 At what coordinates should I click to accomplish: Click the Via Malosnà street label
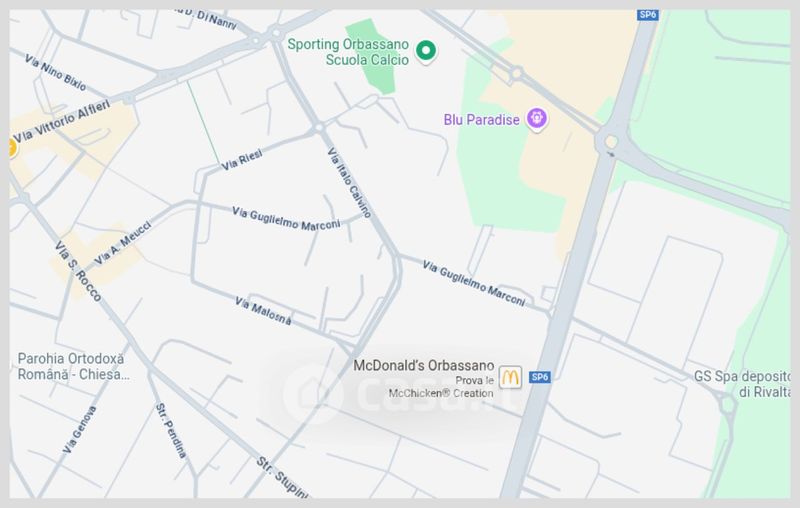click(x=263, y=311)
